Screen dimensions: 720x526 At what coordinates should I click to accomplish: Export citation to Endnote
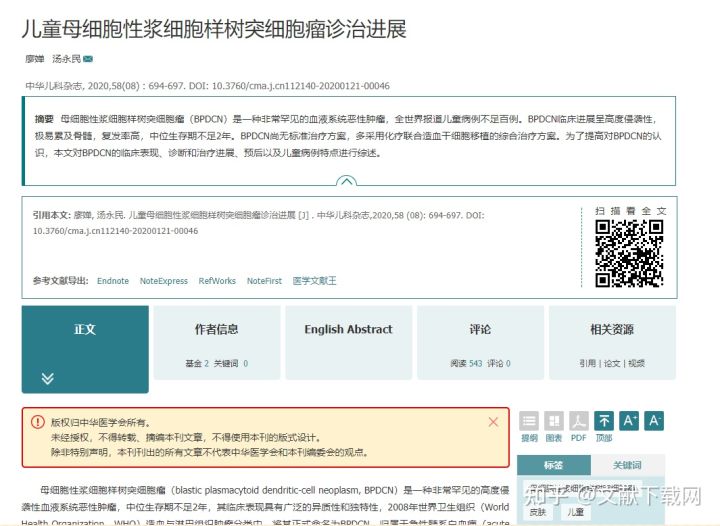(x=113, y=281)
